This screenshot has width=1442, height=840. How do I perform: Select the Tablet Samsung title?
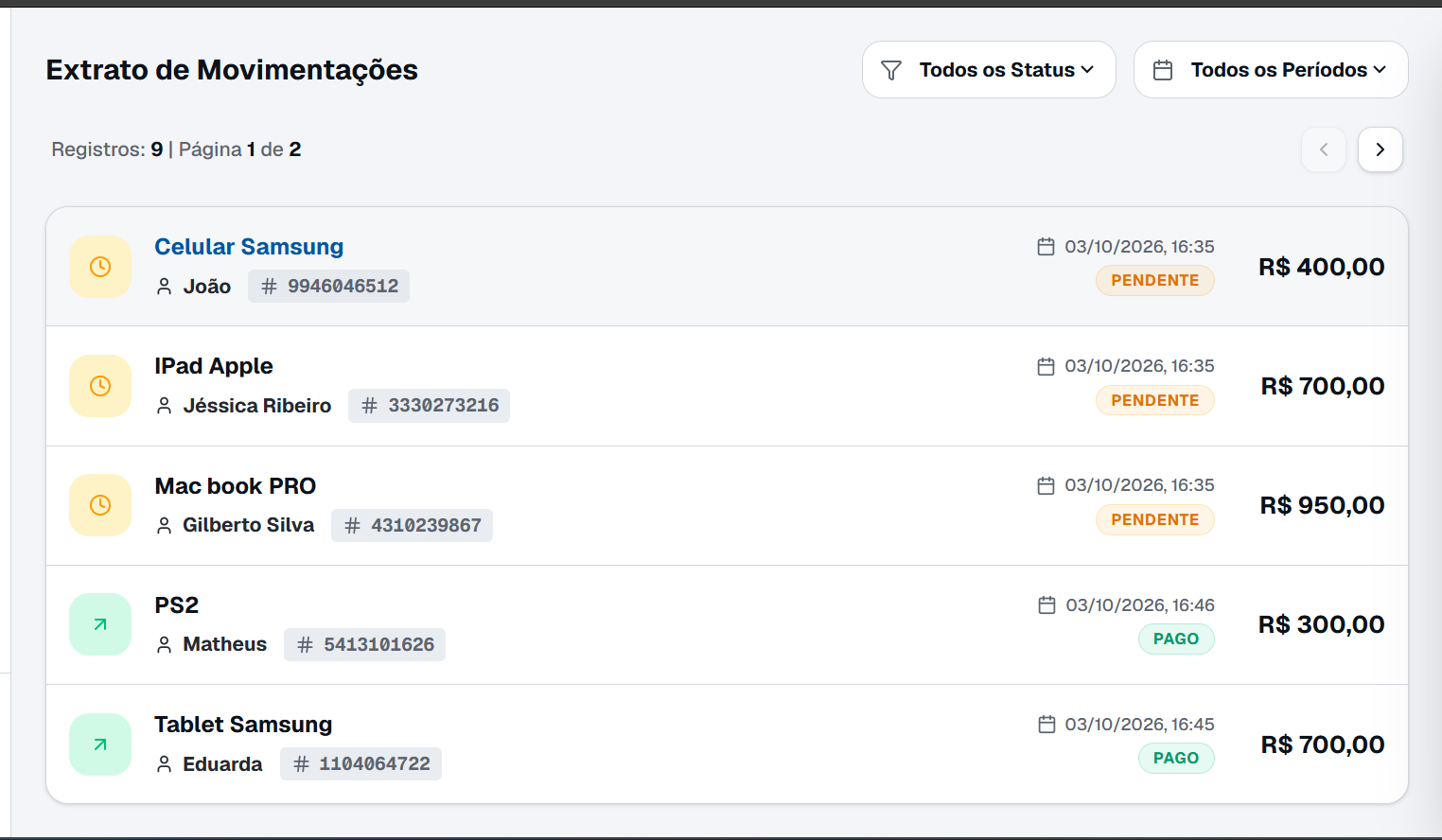243,725
